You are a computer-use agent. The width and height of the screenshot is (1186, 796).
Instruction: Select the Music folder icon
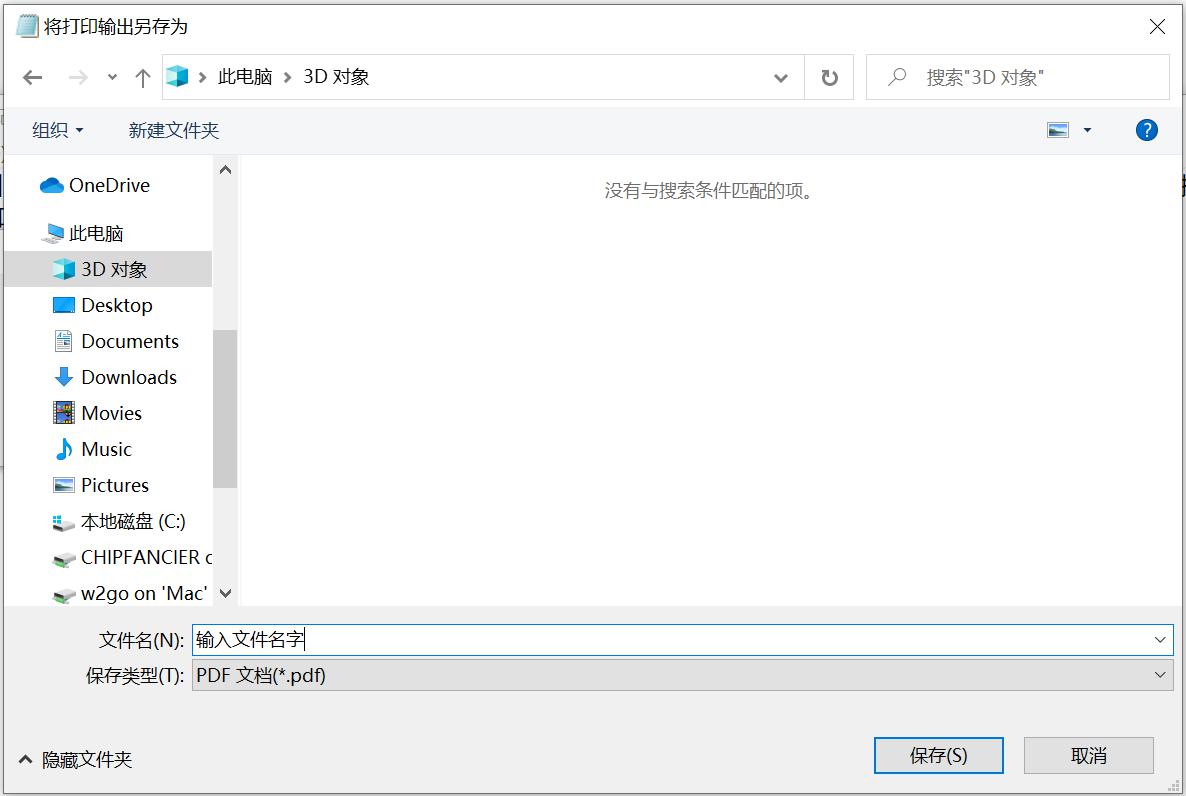tap(63, 449)
